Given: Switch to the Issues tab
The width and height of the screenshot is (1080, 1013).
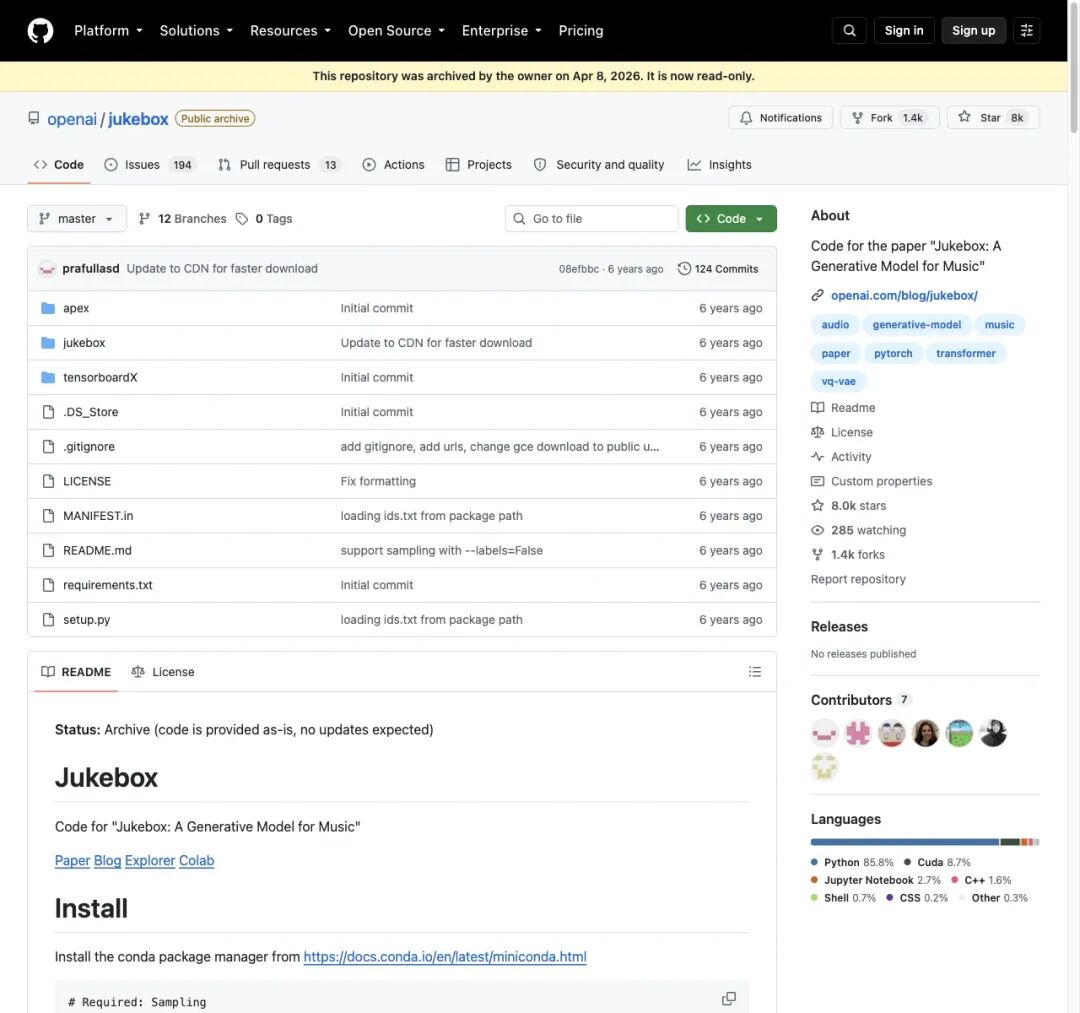Looking at the screenshot, I should (x=150, y=165).
